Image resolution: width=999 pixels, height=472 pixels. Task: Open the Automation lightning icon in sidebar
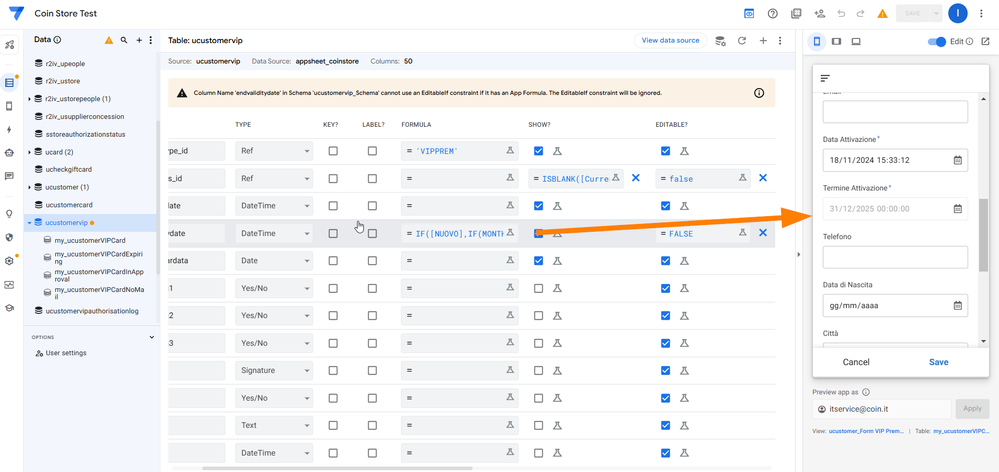click(9, 129)
